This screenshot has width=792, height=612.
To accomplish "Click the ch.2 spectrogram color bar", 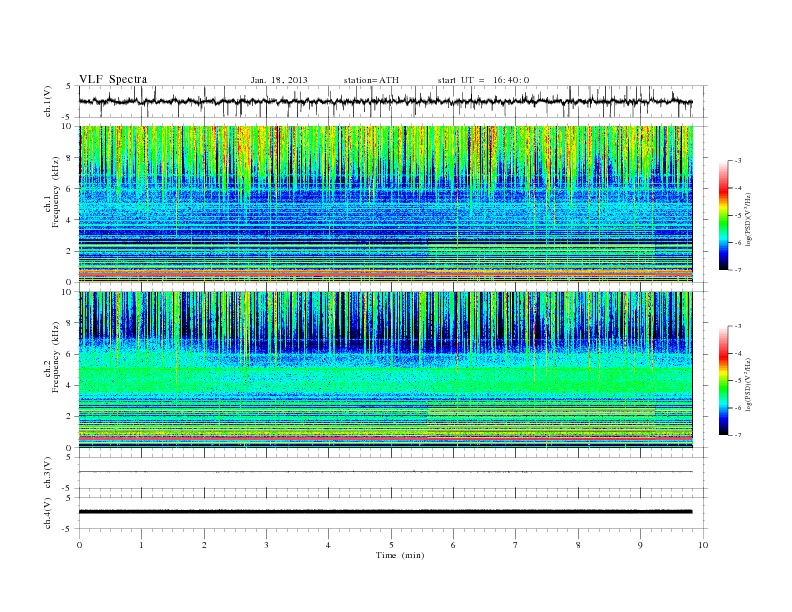I will pyautogui.click(x=723, y=381).
